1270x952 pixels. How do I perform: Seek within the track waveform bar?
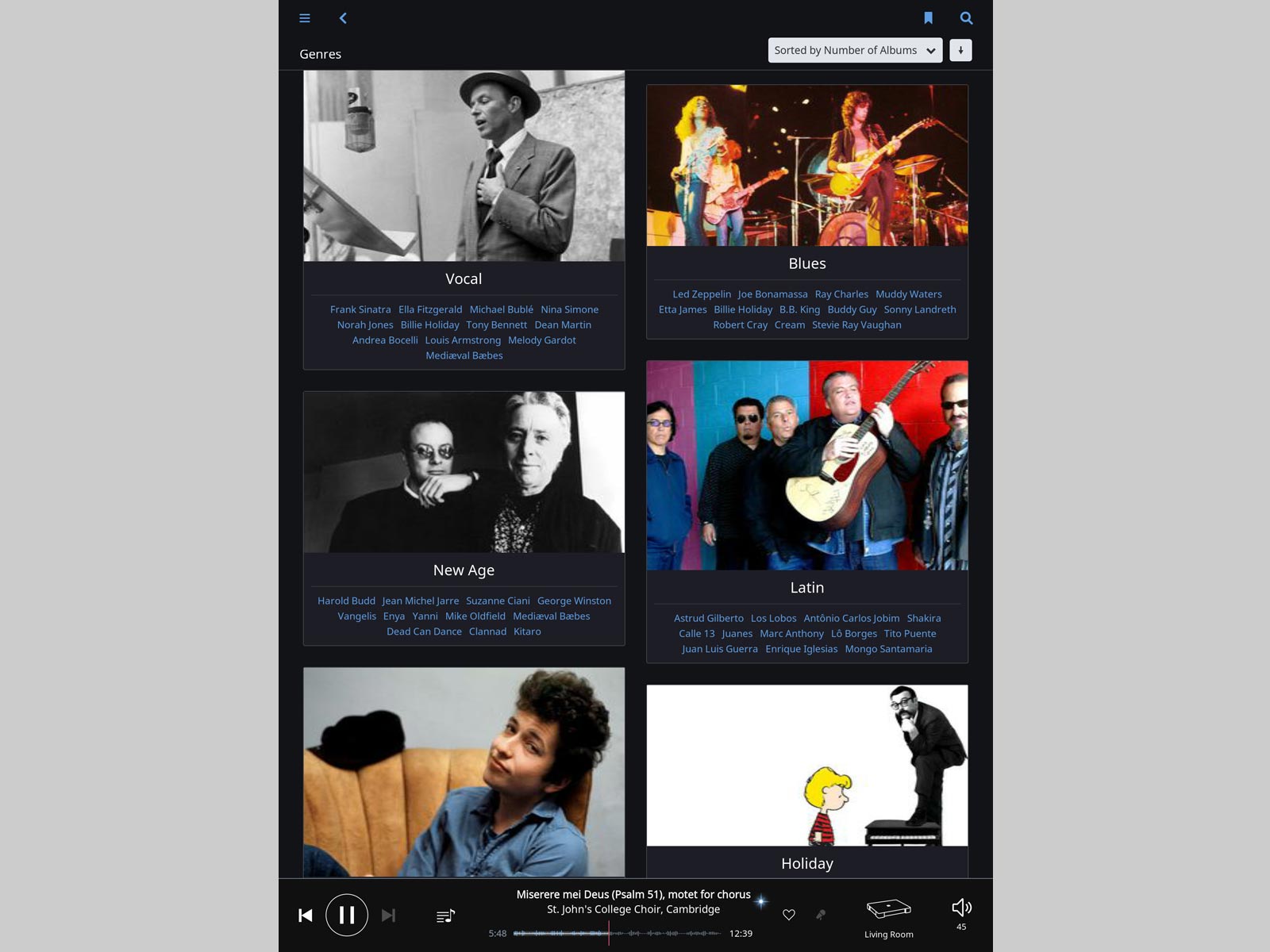[618, 933]
